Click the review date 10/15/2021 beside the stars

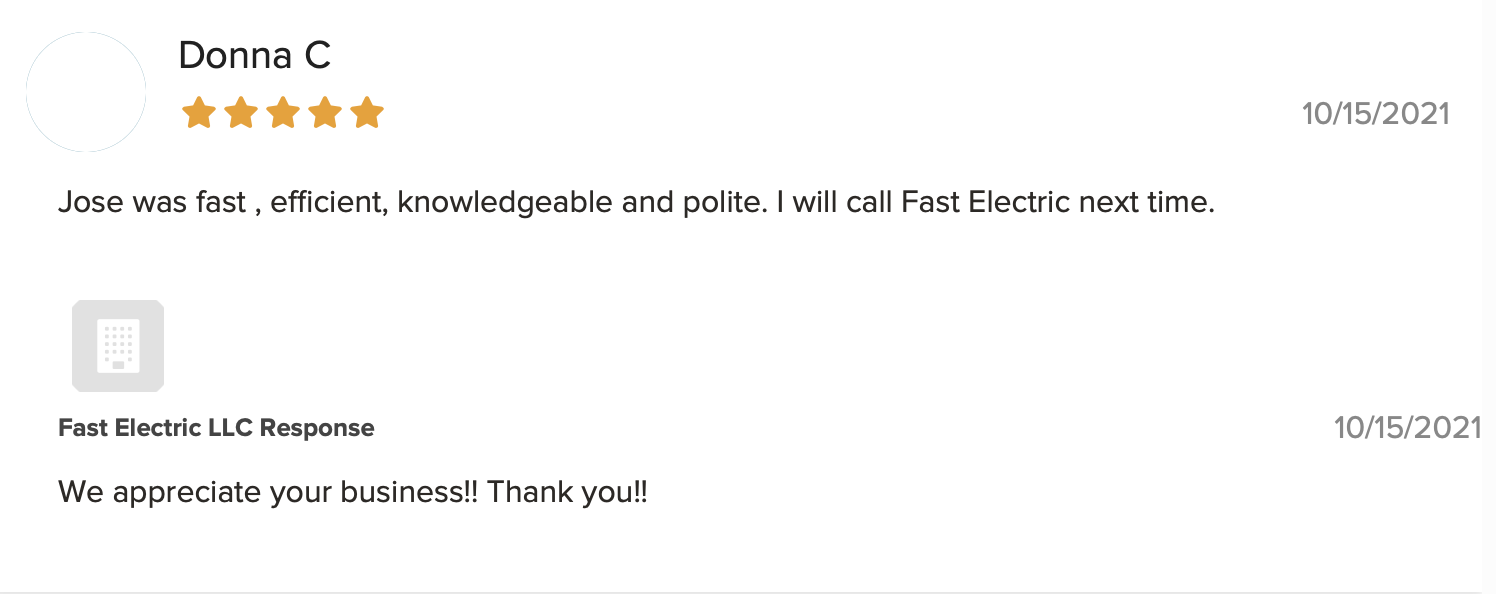pos(1375,113)
